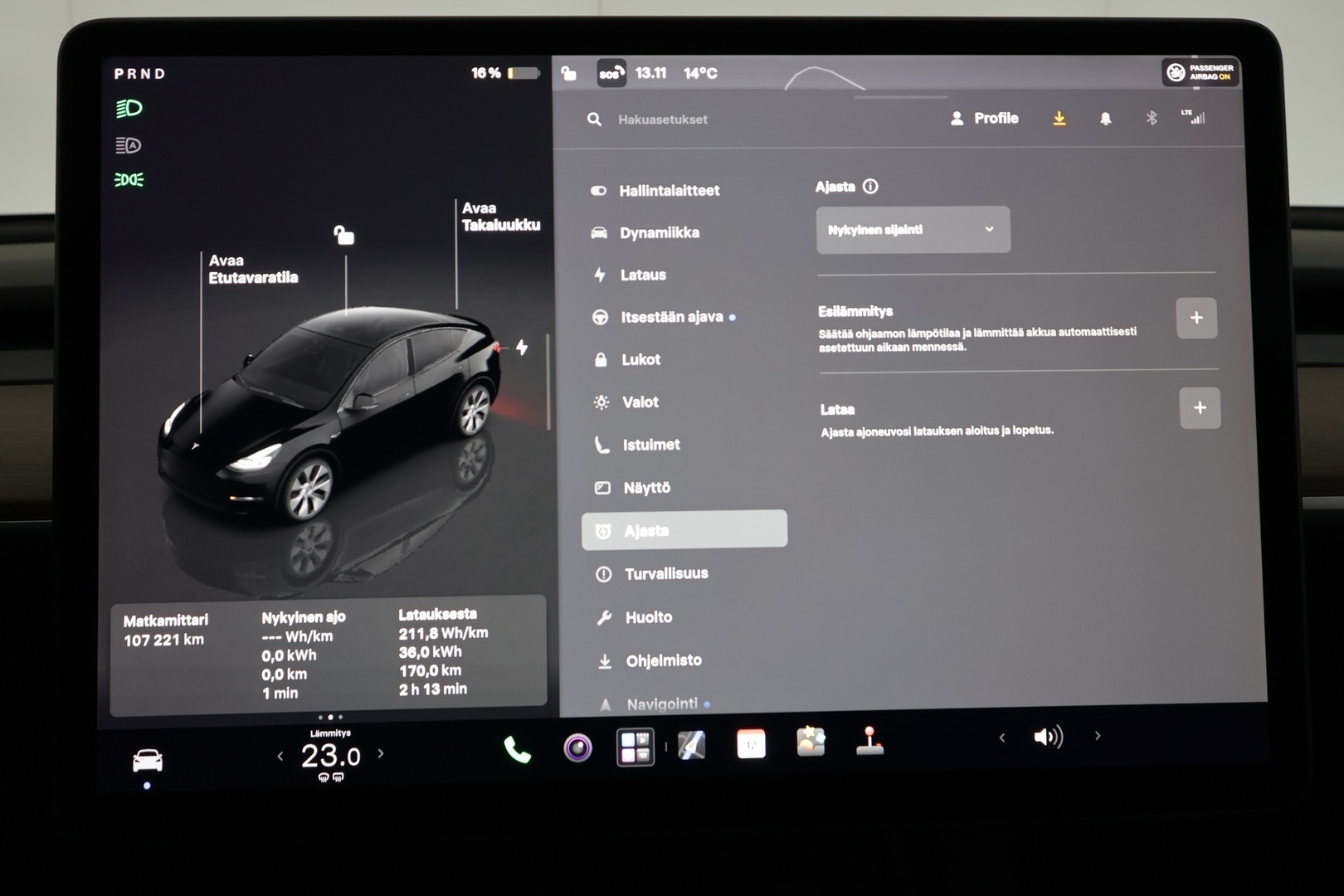Toggle the headlights indicator
Screen dimensions: 1344x896
129,109
